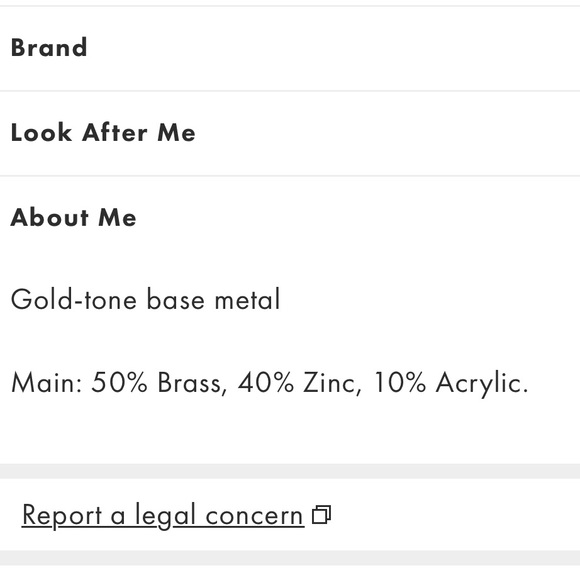Click the 10% Acrylic text
Image resolution: width=580 pixels, height=580 pixels.
[x=451, y=383]
